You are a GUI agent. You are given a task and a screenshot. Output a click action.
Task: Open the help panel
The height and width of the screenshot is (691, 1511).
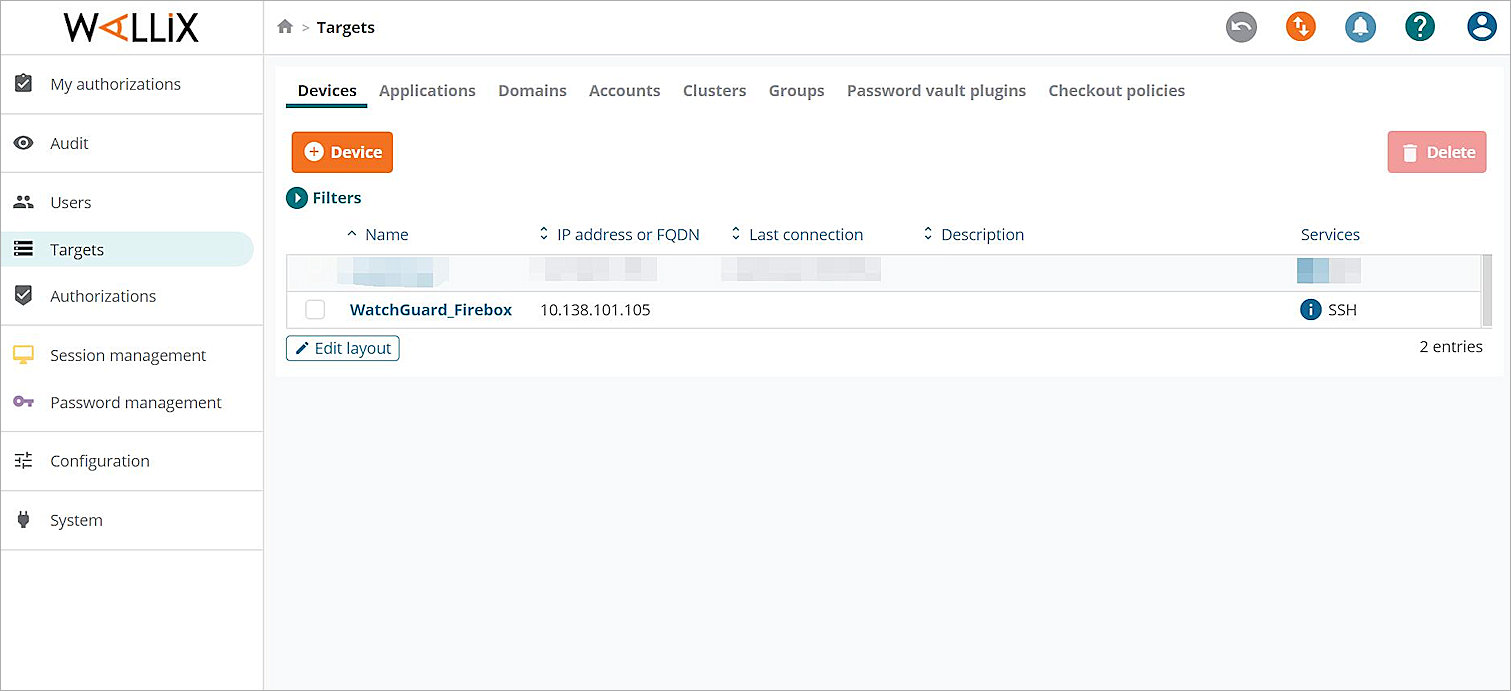[x=1420, y=27]
